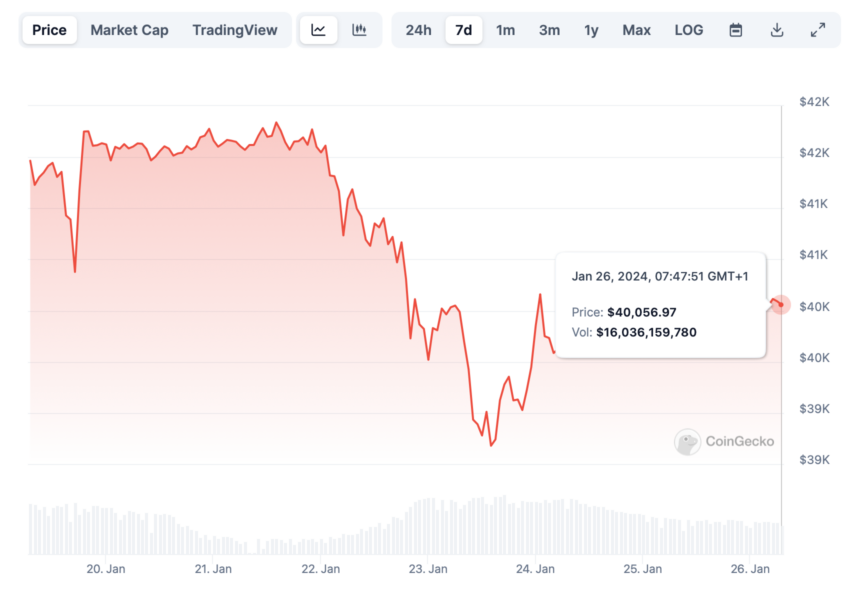
Task: Select the 24h time range
Action: (x=418, y=30)
